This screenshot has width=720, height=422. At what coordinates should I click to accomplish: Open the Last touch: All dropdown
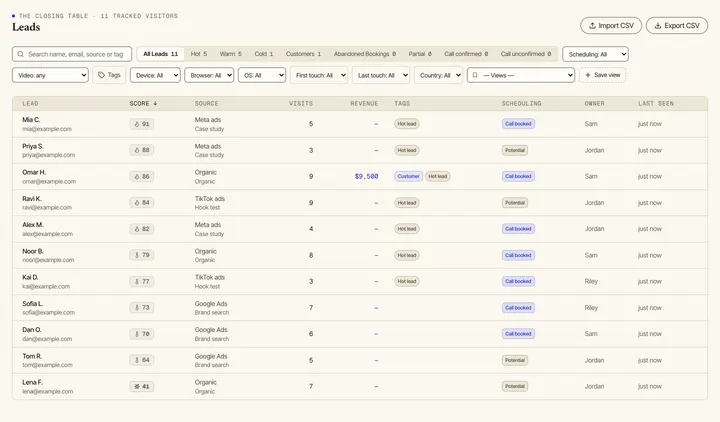(x=381, y=75)
